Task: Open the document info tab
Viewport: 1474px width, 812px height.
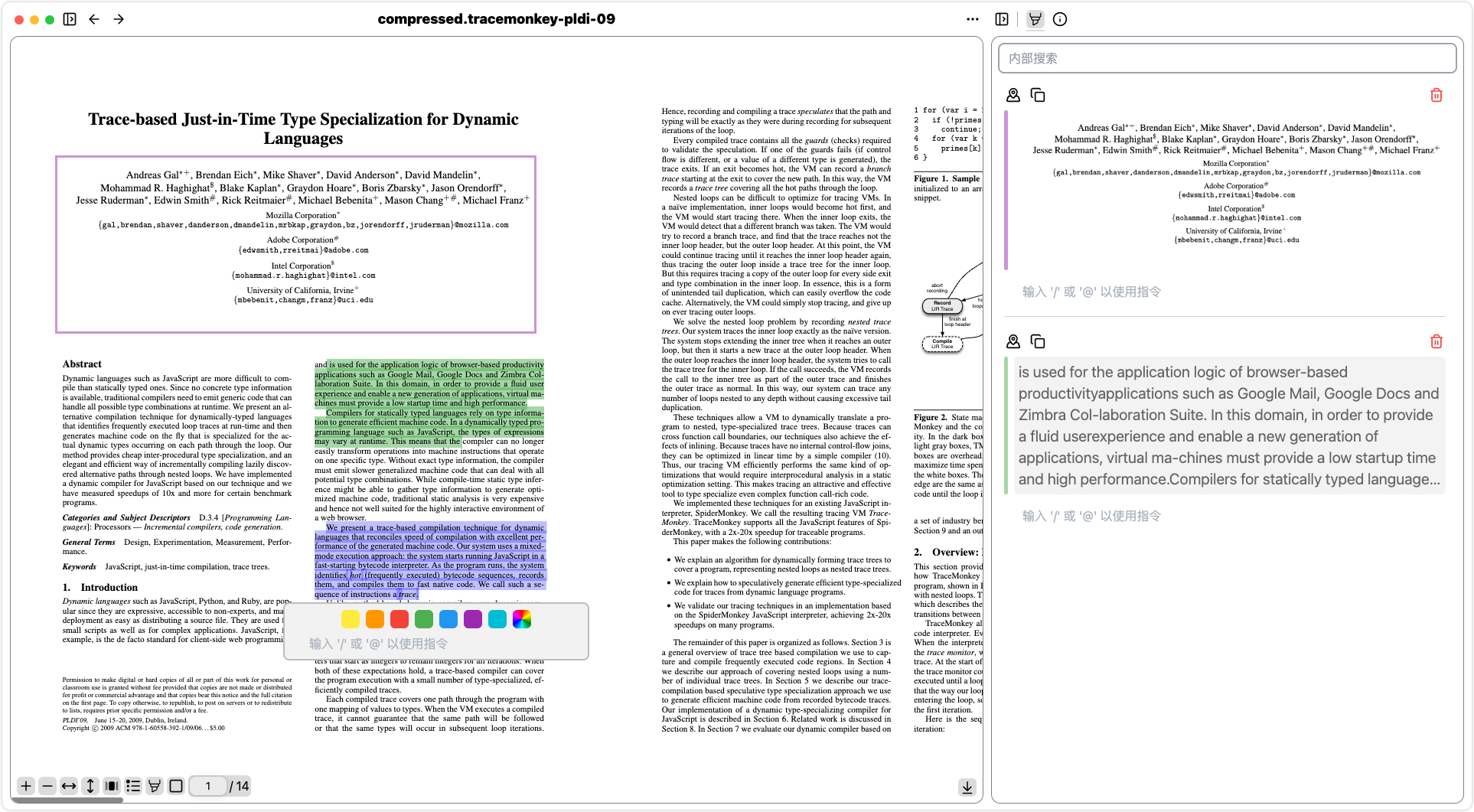Action: point(1060,19)
